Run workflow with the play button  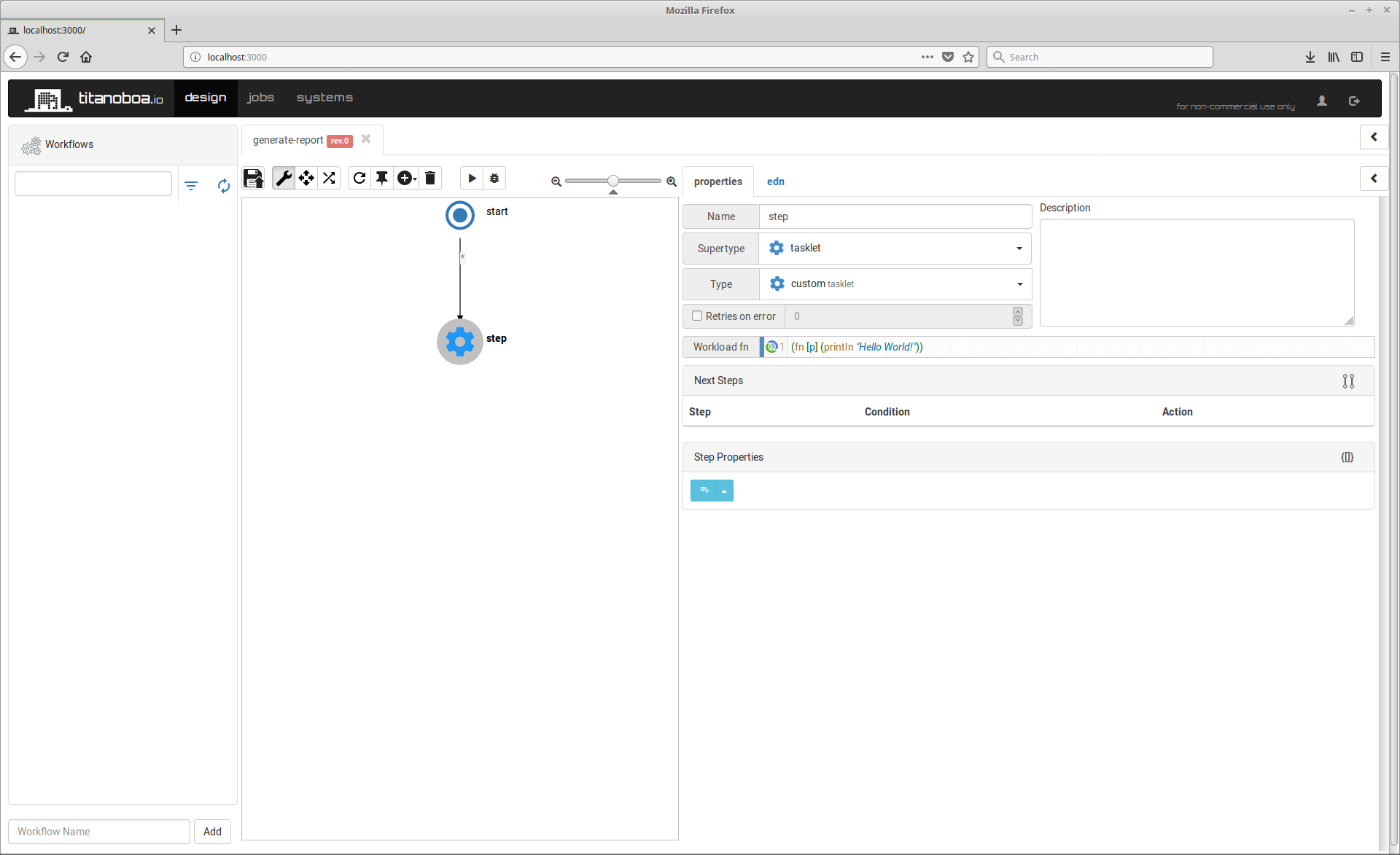pos(472,179)
